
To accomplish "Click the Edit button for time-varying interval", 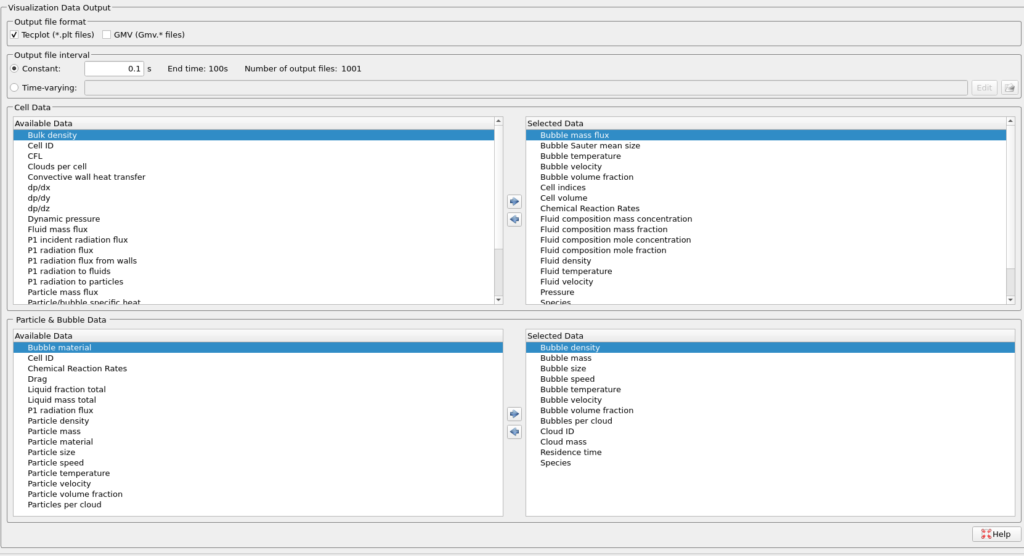I will coord(984,88).
